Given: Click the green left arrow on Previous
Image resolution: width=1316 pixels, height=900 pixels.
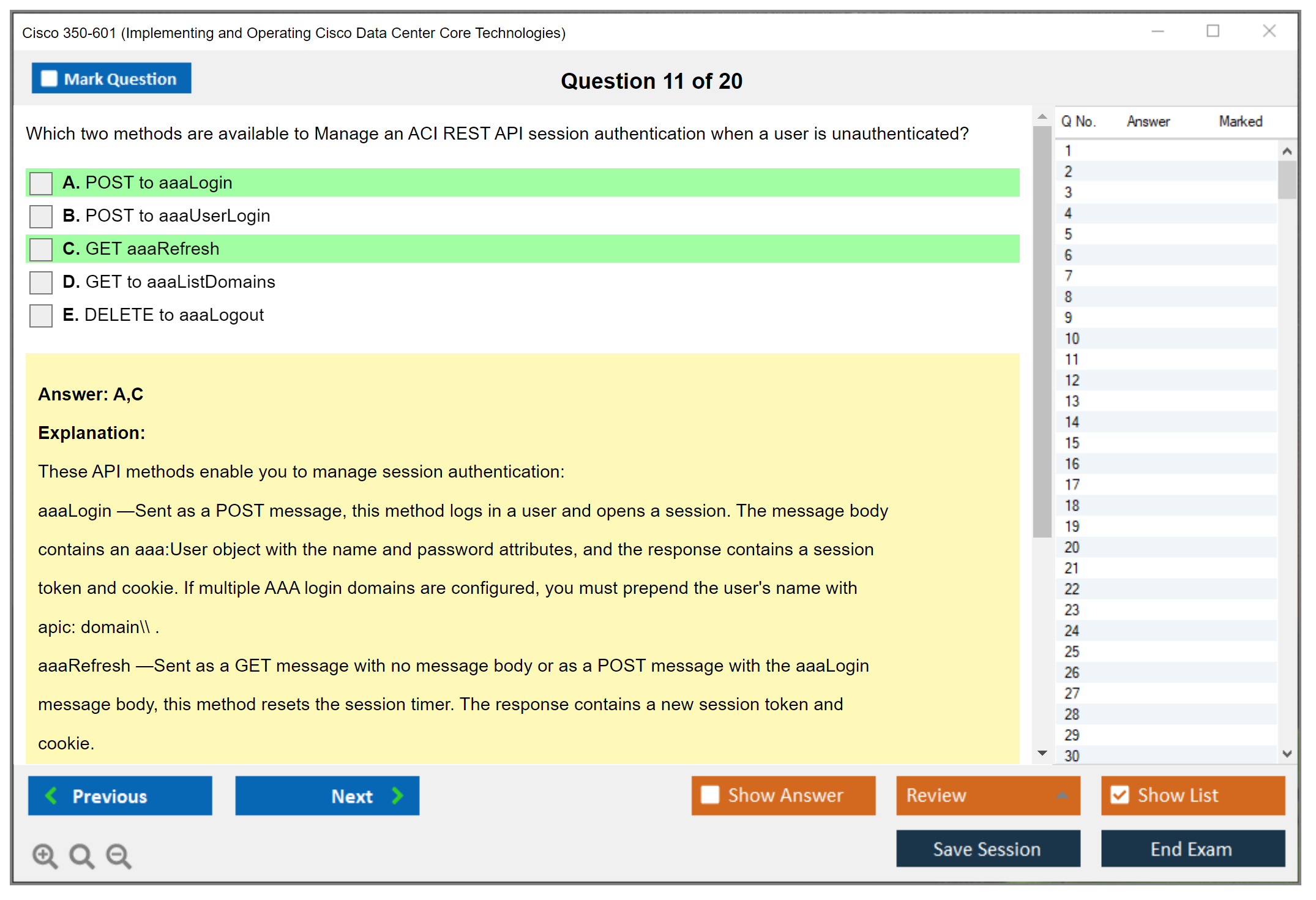Looking at the screenshot, I should (x=51, y=795).
